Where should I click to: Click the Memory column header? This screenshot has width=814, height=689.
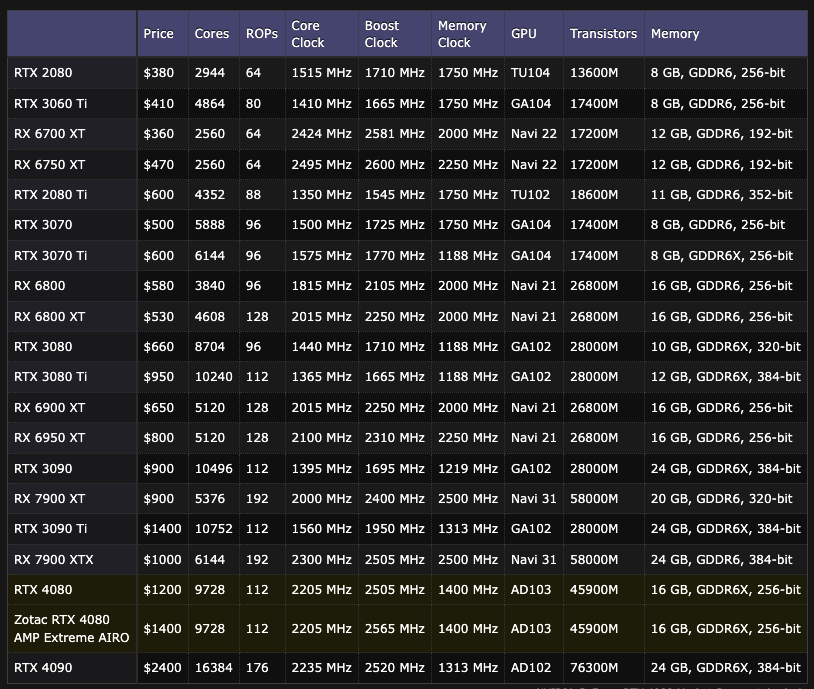pyautogui.click(x=675, y=34)
